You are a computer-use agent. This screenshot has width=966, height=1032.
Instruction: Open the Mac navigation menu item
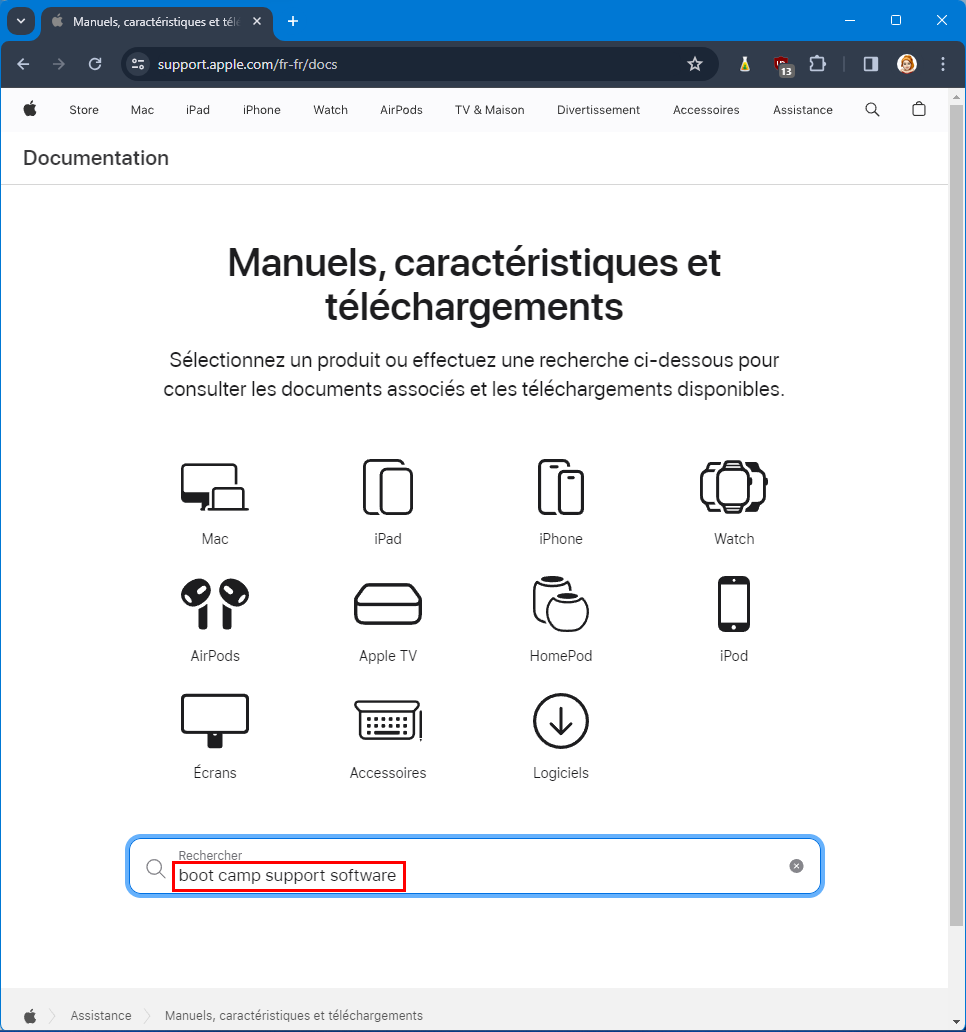142,110
